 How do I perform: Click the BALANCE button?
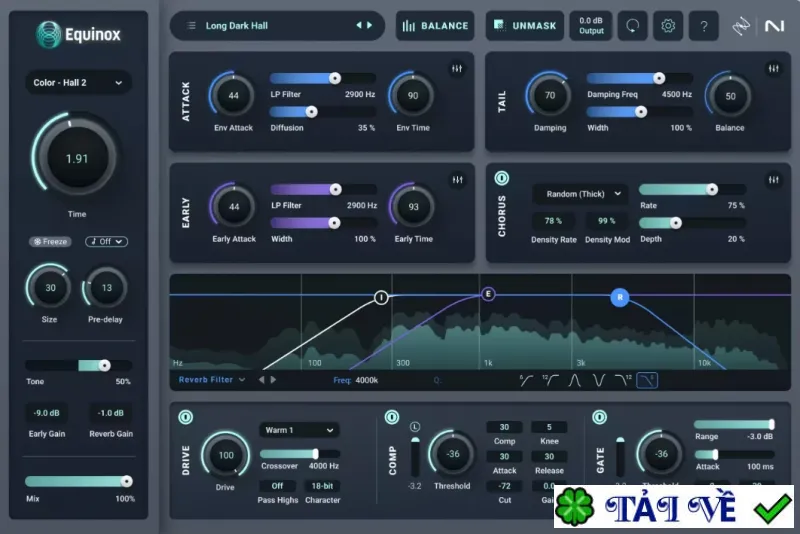[435, 26]
